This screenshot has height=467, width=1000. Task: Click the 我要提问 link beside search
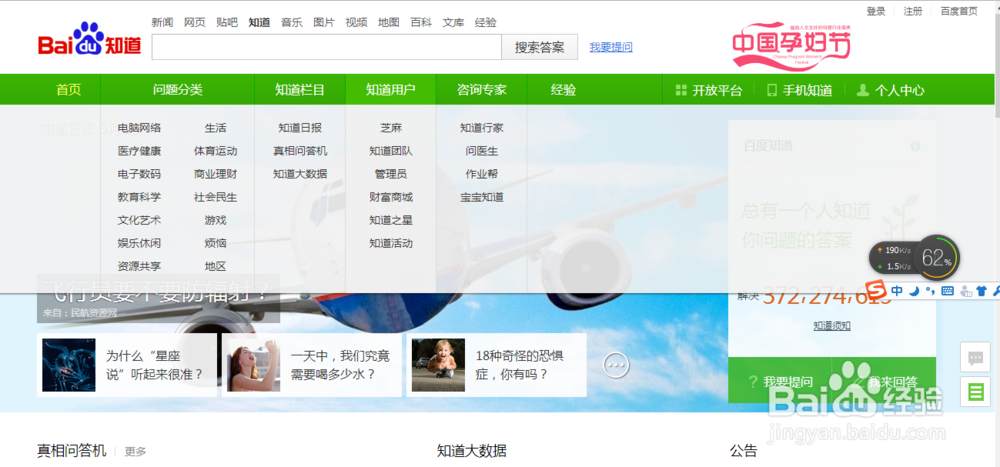[x=611, y=47]
